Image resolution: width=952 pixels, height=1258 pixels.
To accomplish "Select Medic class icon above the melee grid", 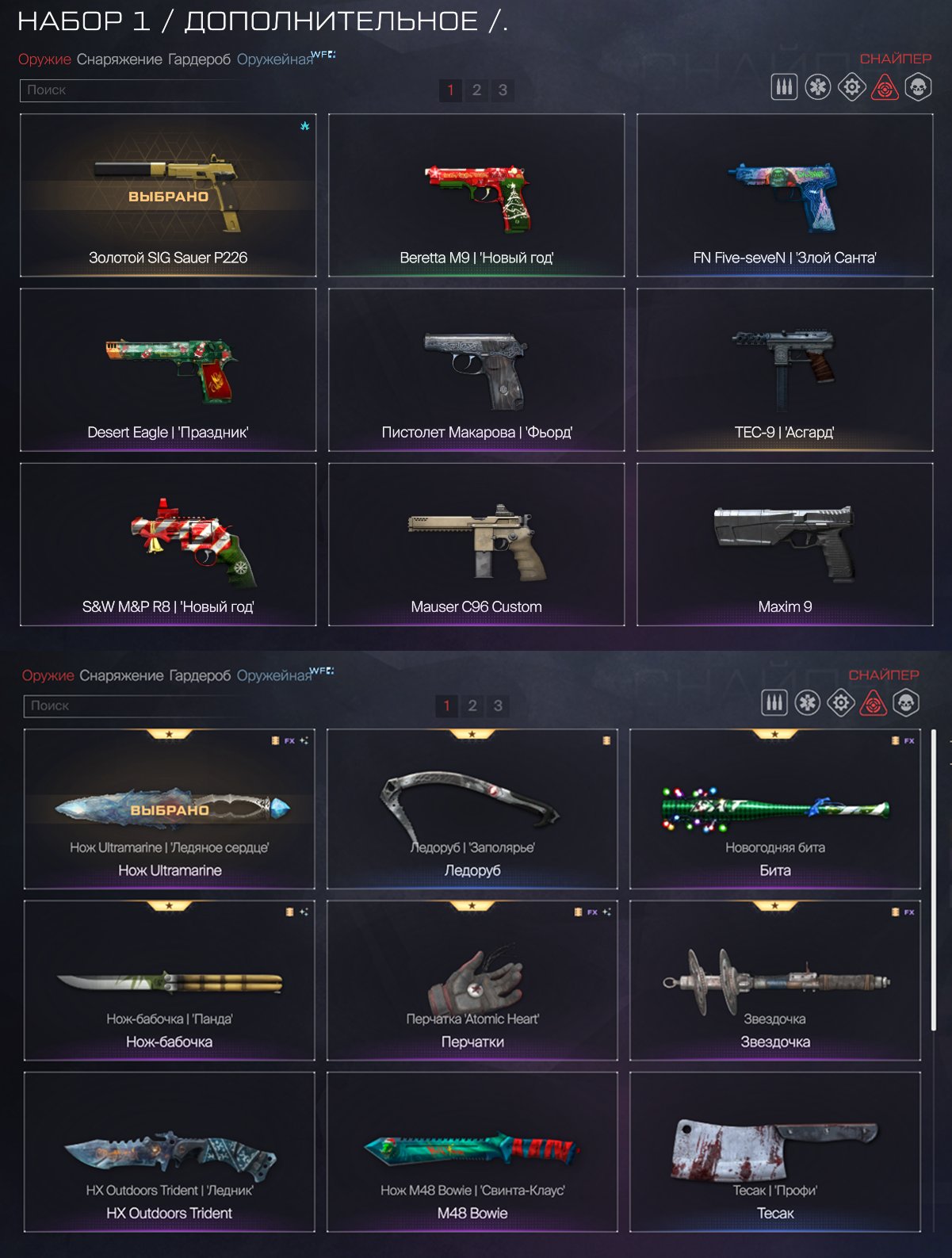I will click(807, 702).
